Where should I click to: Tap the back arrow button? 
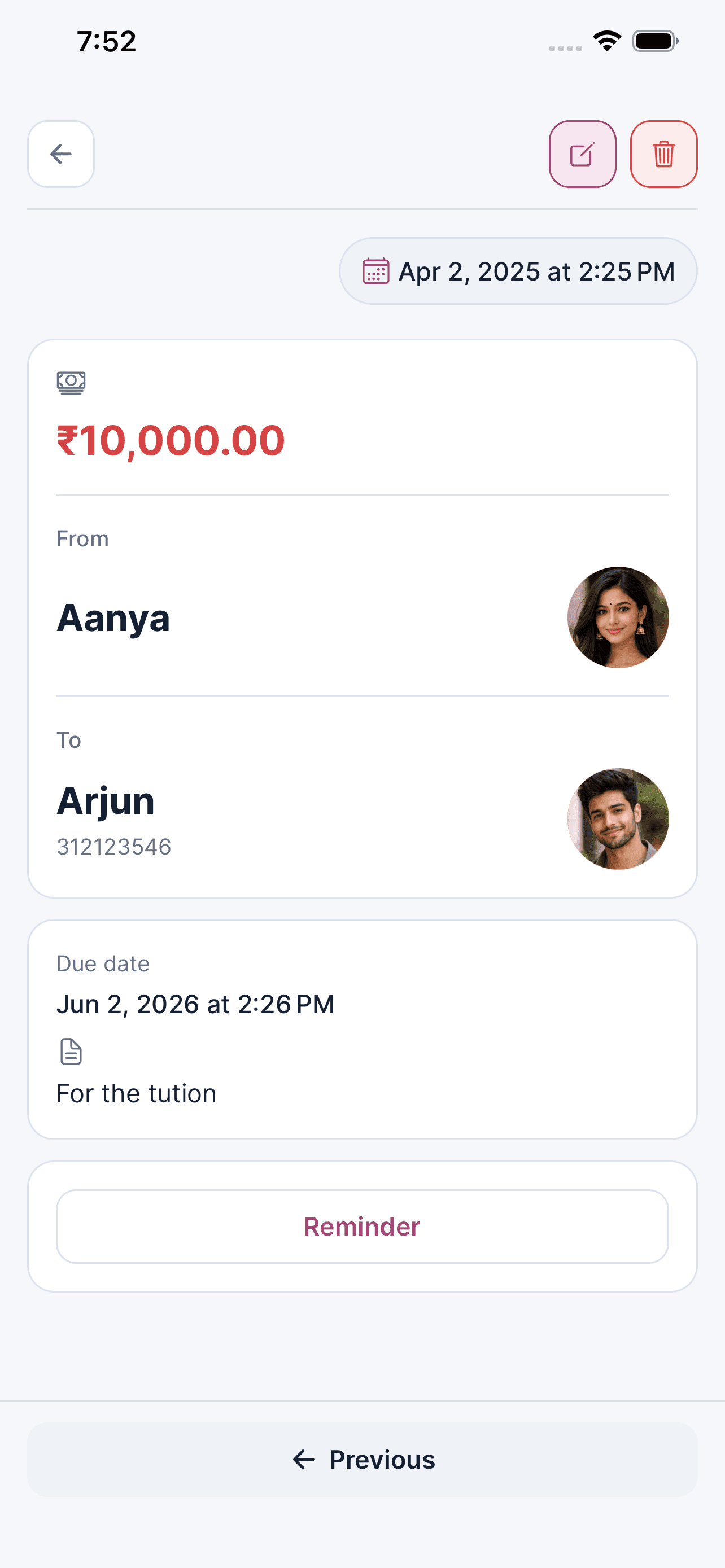tap(61, 154)
